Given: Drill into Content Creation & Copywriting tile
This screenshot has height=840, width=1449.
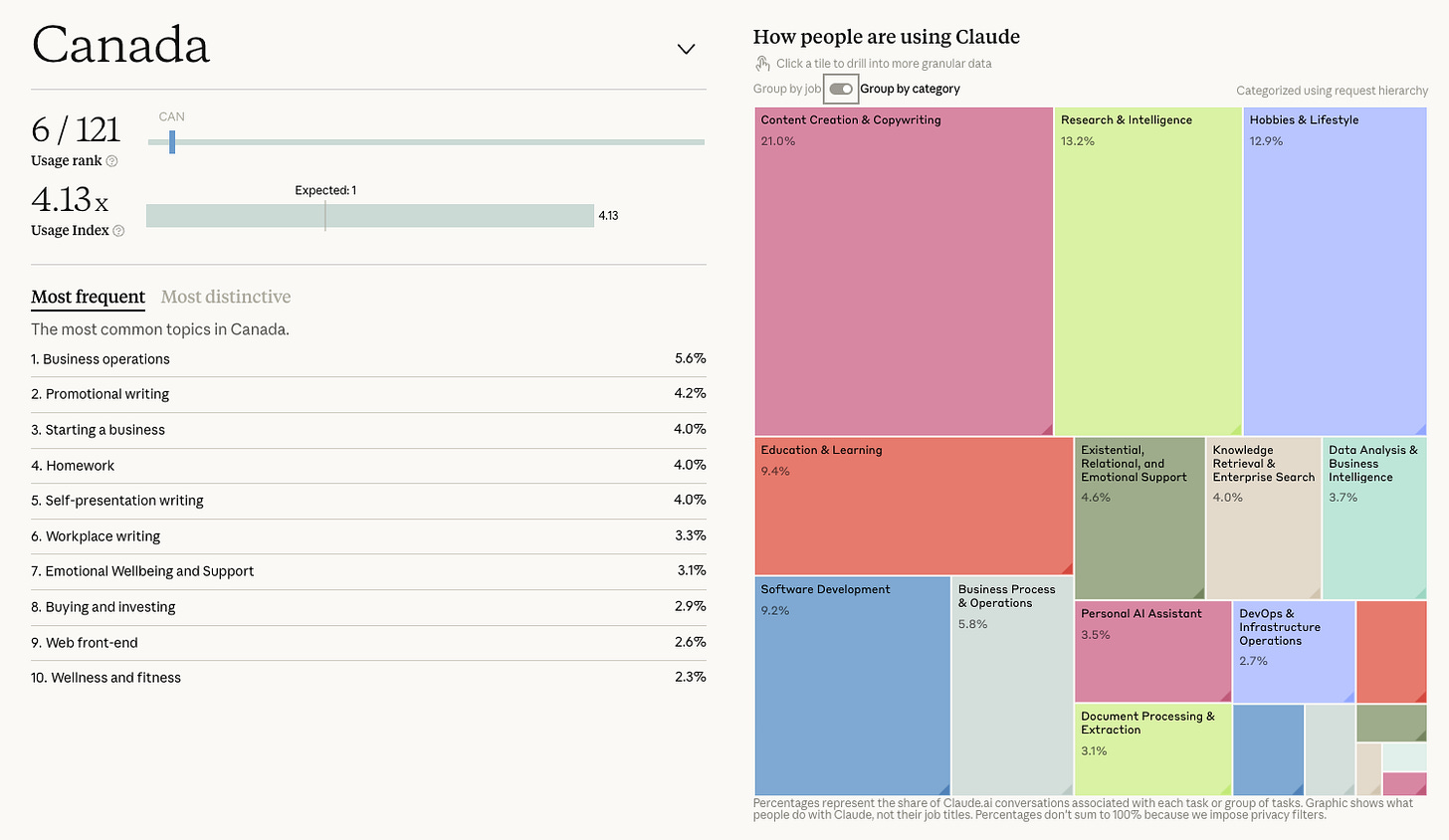Looking at the screenshot, I should coord(904,272).
